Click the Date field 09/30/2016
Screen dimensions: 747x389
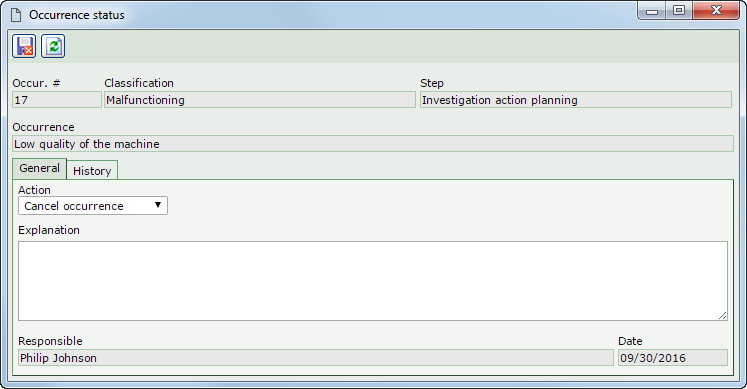tap(673, 358)
